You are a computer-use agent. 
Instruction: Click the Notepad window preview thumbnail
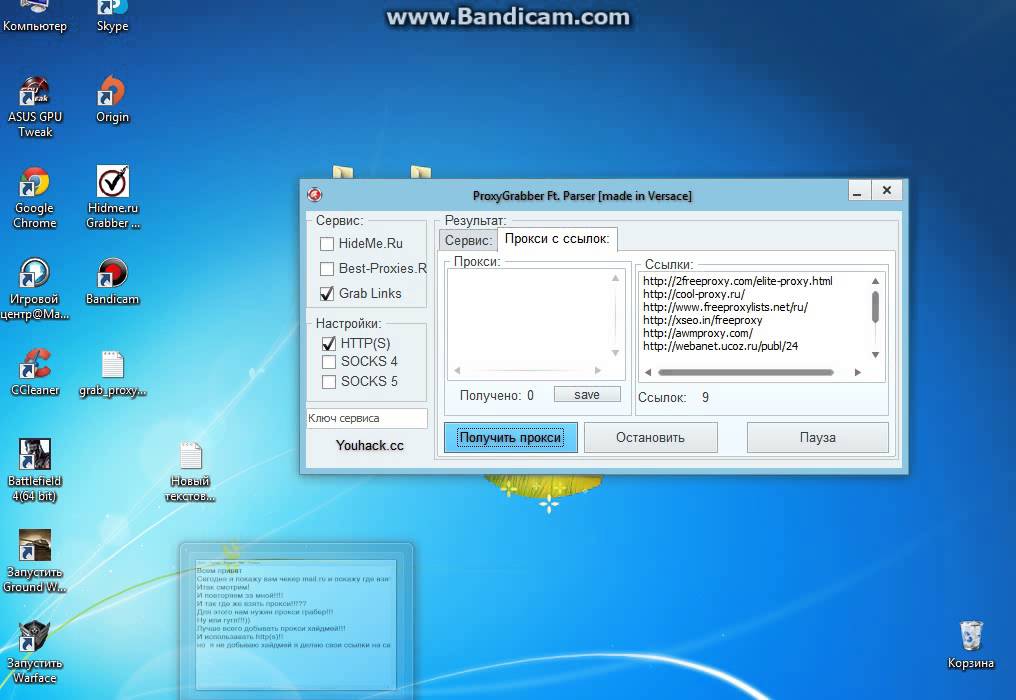296,622
